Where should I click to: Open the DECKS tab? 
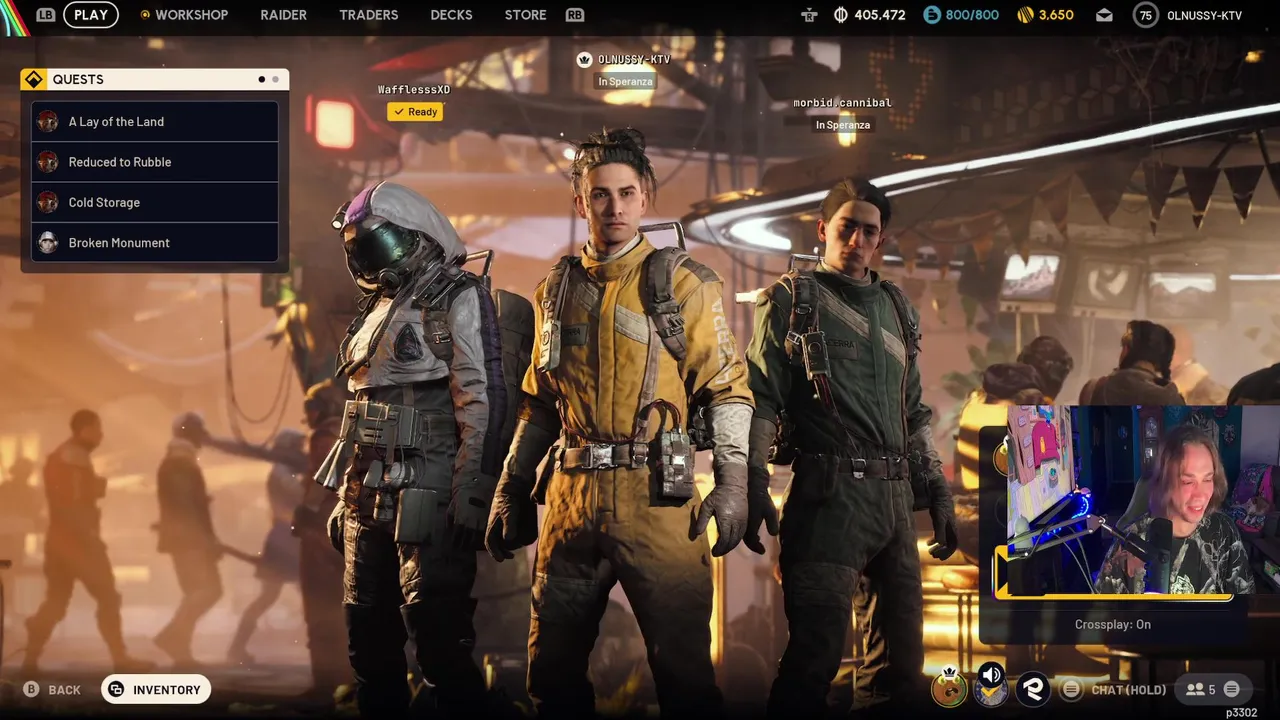451,15
